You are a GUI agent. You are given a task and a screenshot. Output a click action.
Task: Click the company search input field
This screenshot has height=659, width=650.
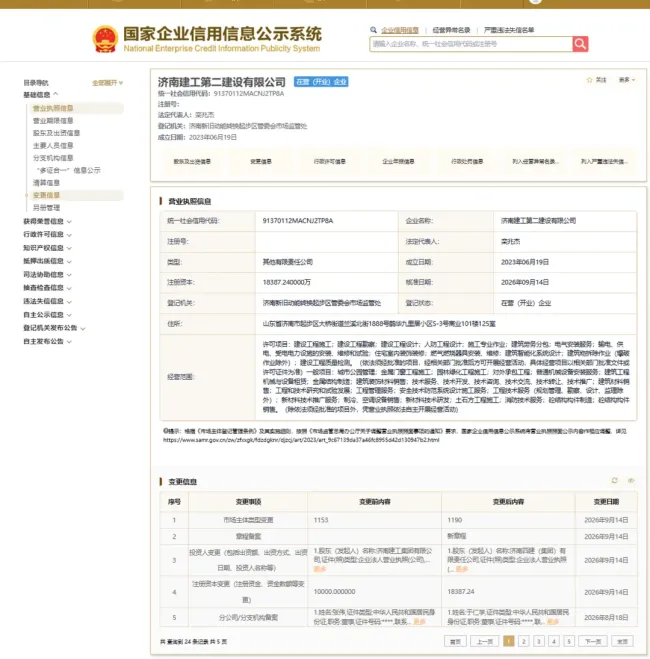click(471, 44)
